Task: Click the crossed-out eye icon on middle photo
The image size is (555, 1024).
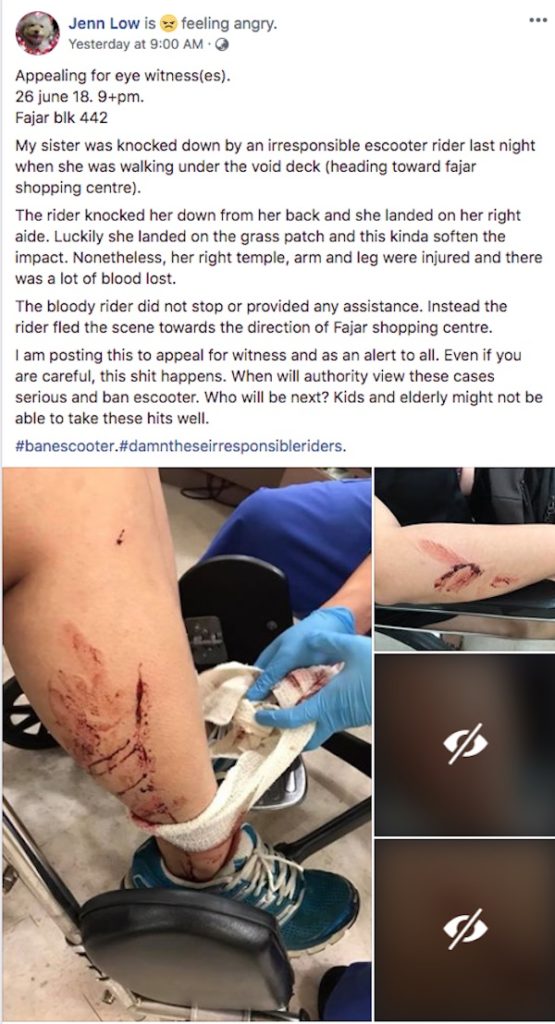Action: 465,744
